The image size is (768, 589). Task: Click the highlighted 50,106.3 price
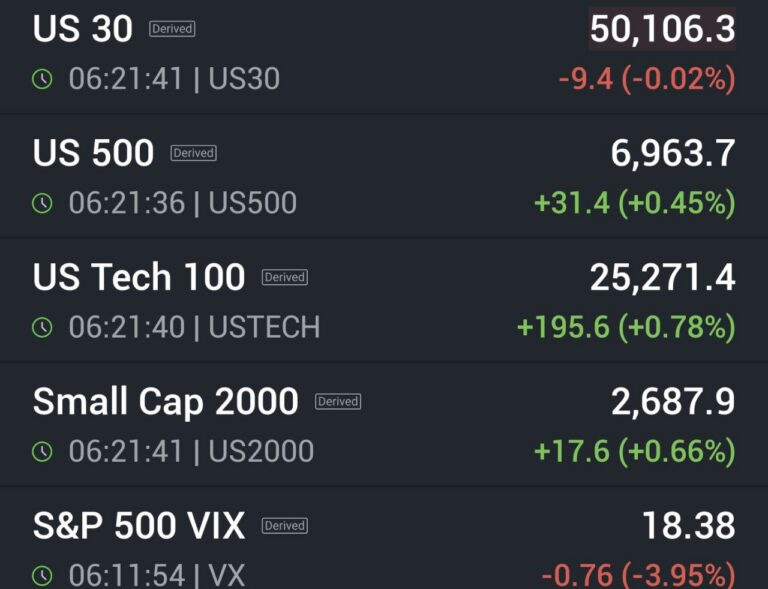click(662, 29)
